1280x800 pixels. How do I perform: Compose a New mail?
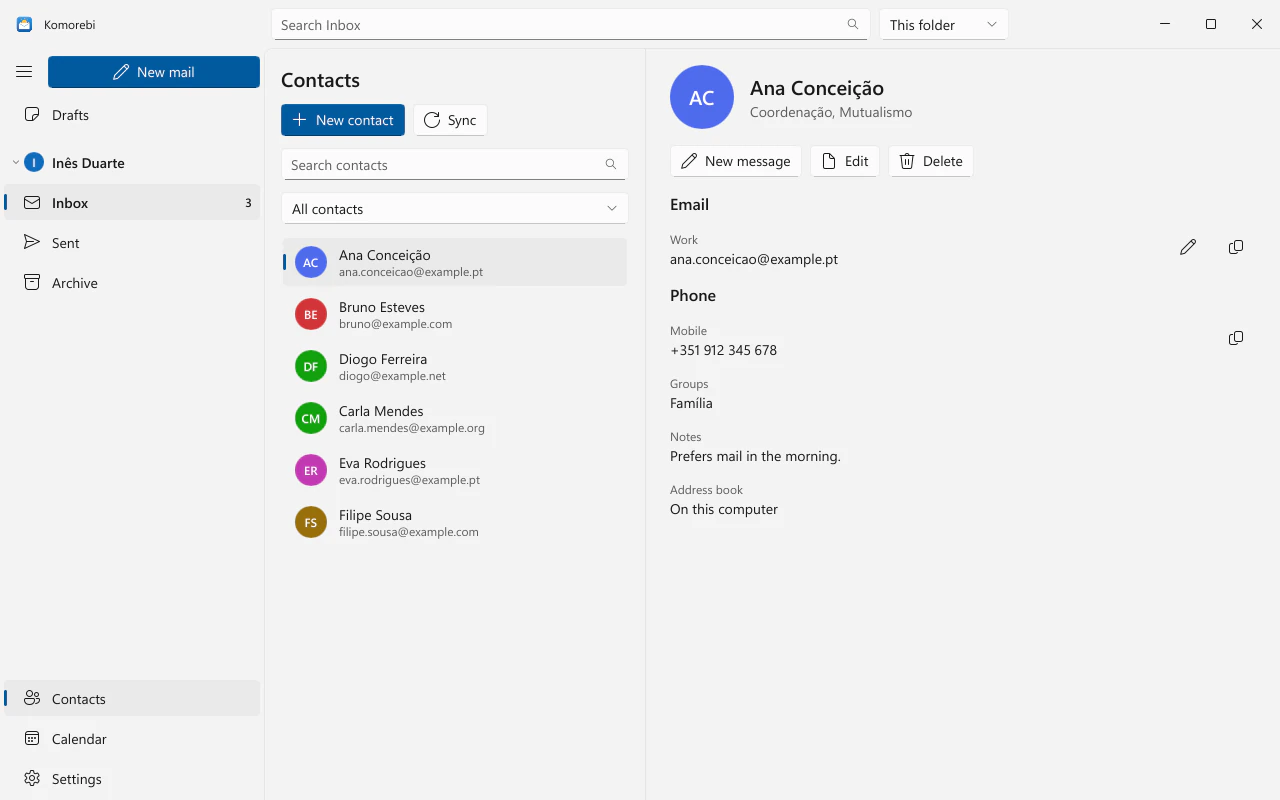(154, 72)
